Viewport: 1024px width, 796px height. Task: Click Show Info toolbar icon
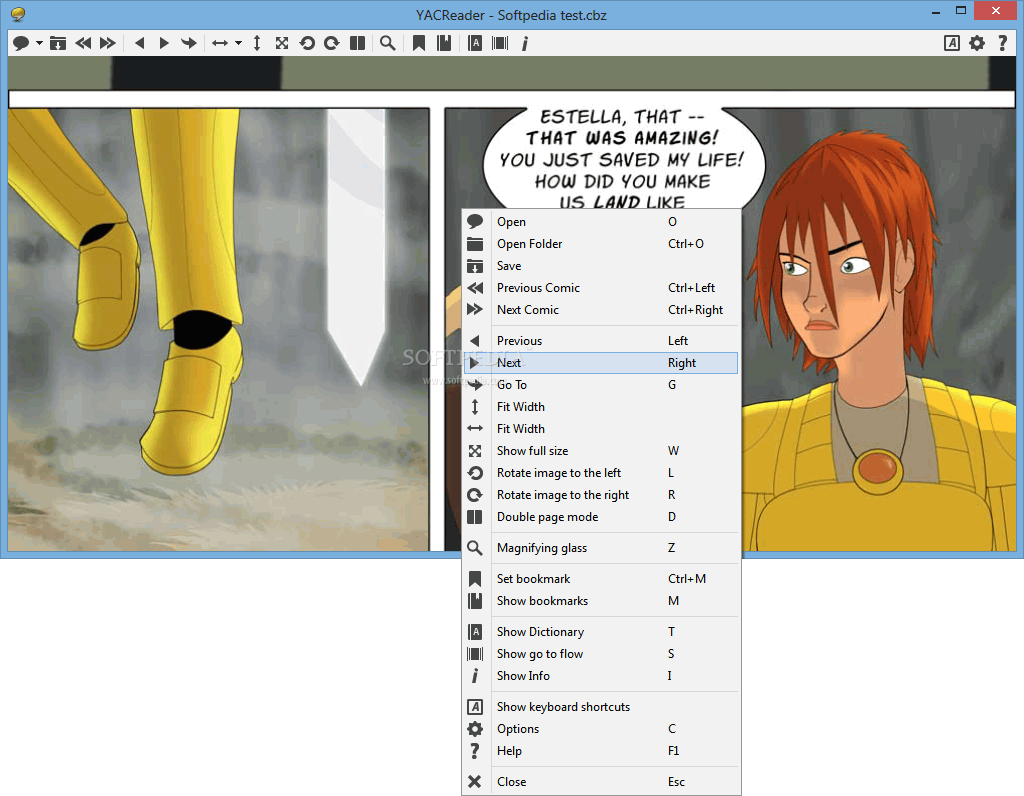point(524,43)
